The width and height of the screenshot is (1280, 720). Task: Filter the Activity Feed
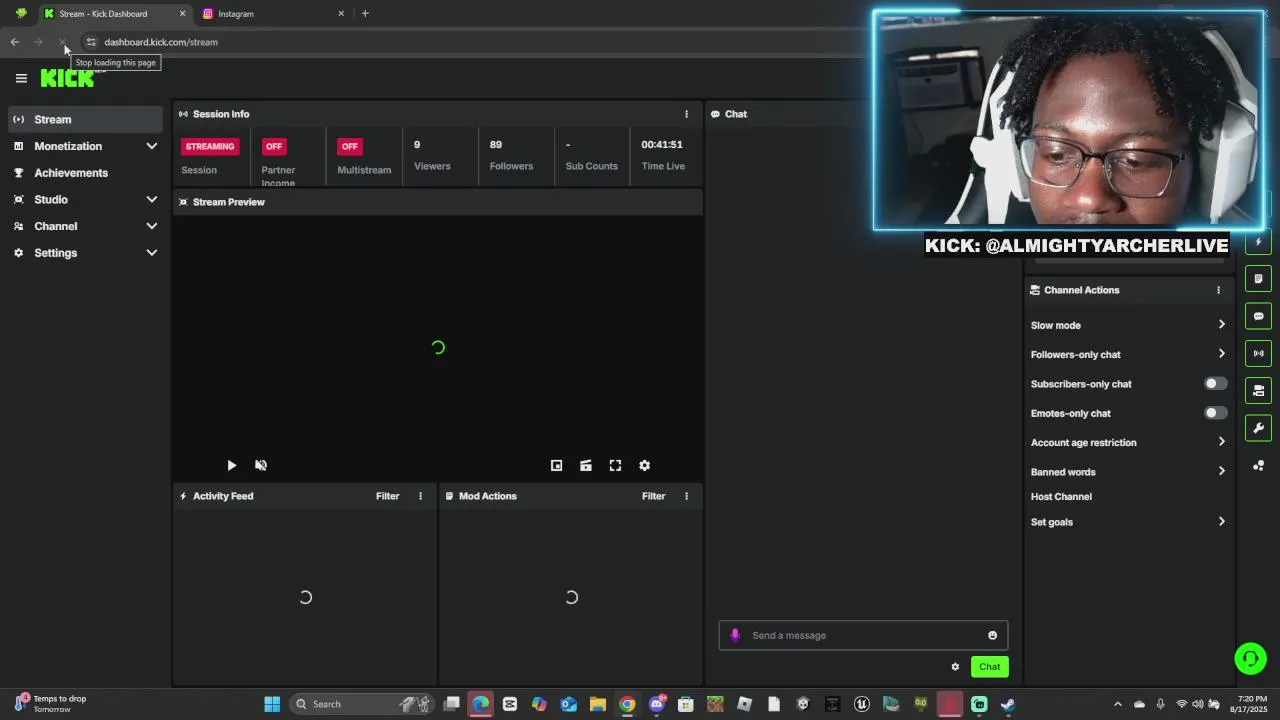pyautogui.click(x=387, y=496)
